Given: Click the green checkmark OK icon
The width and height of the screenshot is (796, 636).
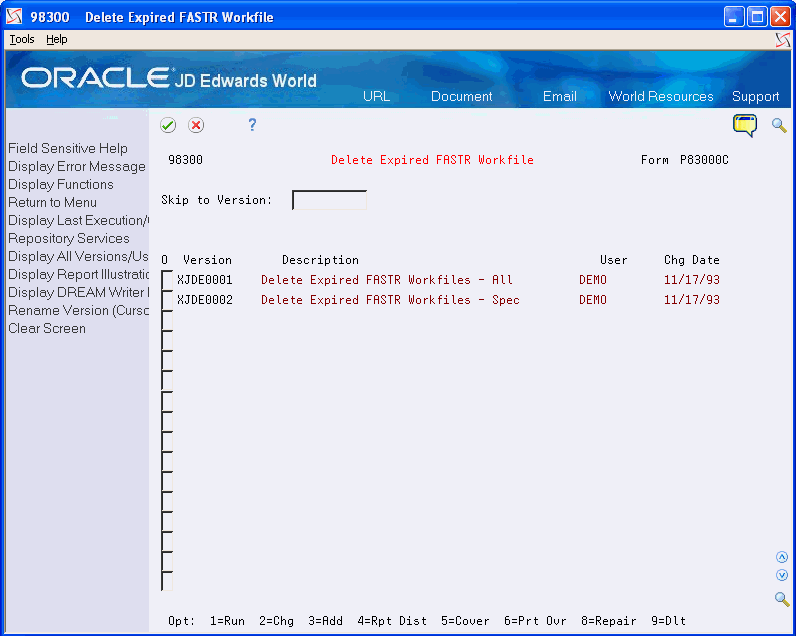Looking at the screenshot, I should 168,125.
